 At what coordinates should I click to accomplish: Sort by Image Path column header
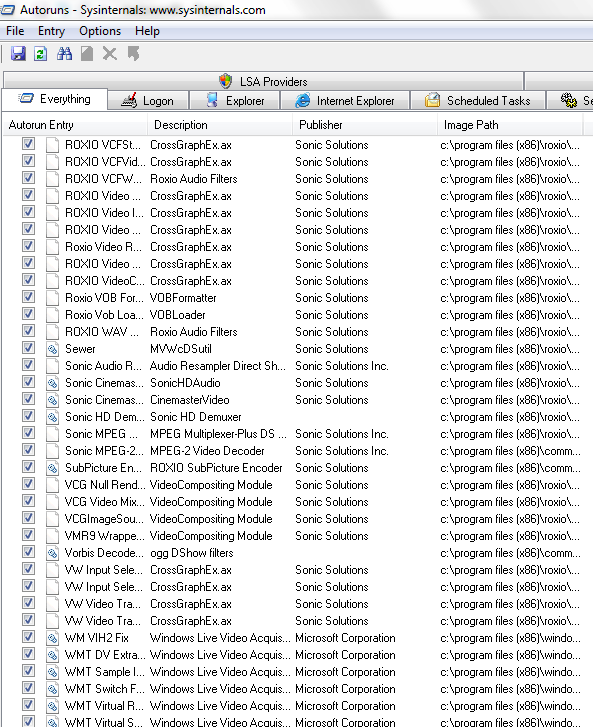(x=510, y=125)
